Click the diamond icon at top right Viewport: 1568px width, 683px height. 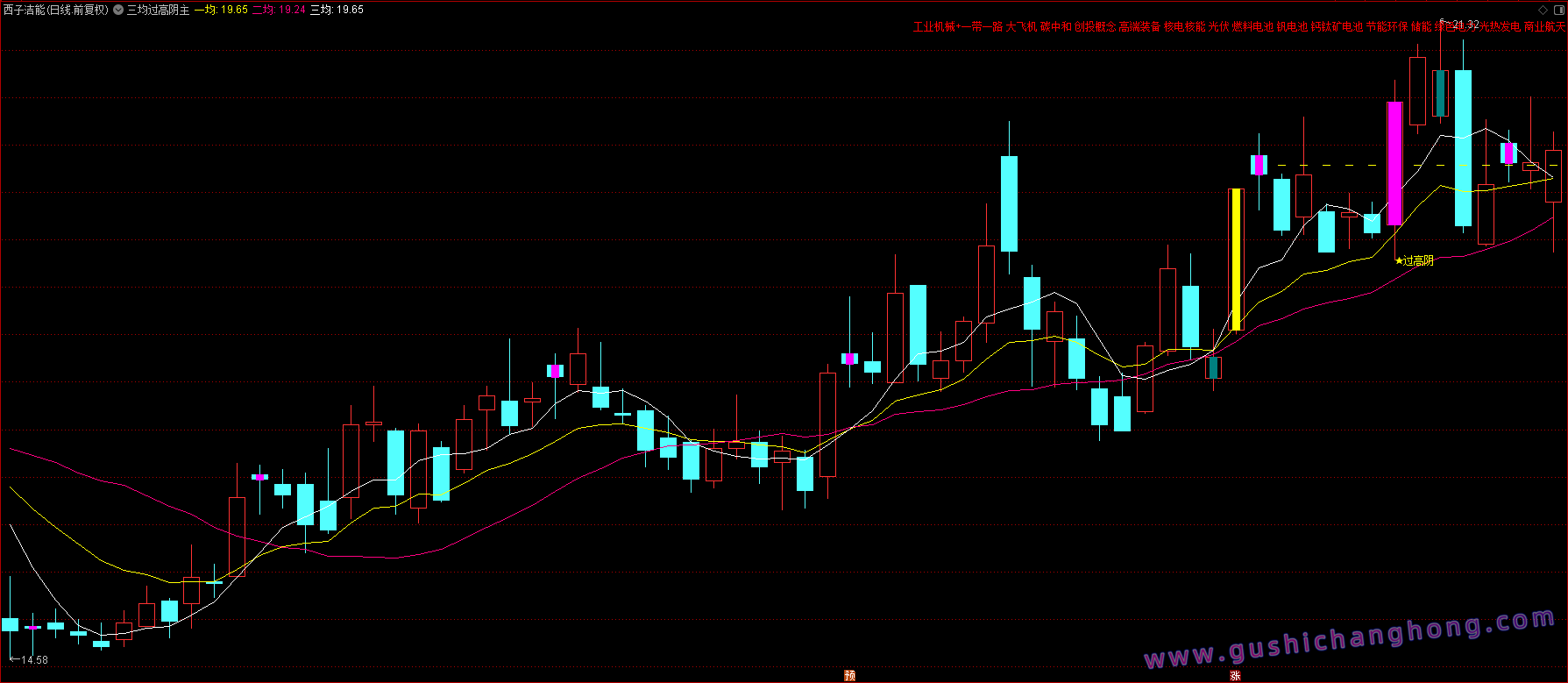pos(1543,10)
